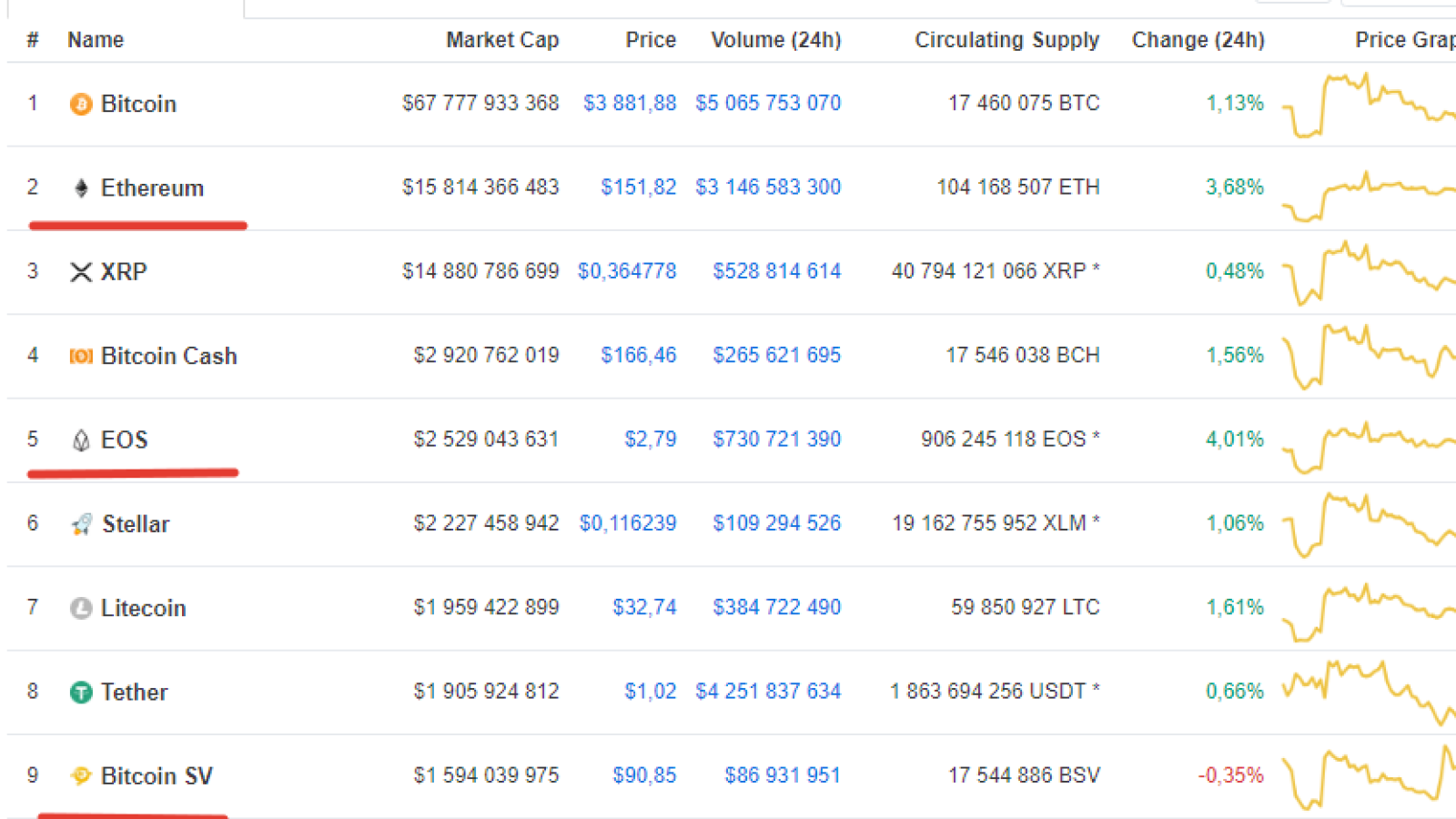Select Bitcoin SV change -0,35%
Screen dimensions: 1456x819
click(1230, 775)
